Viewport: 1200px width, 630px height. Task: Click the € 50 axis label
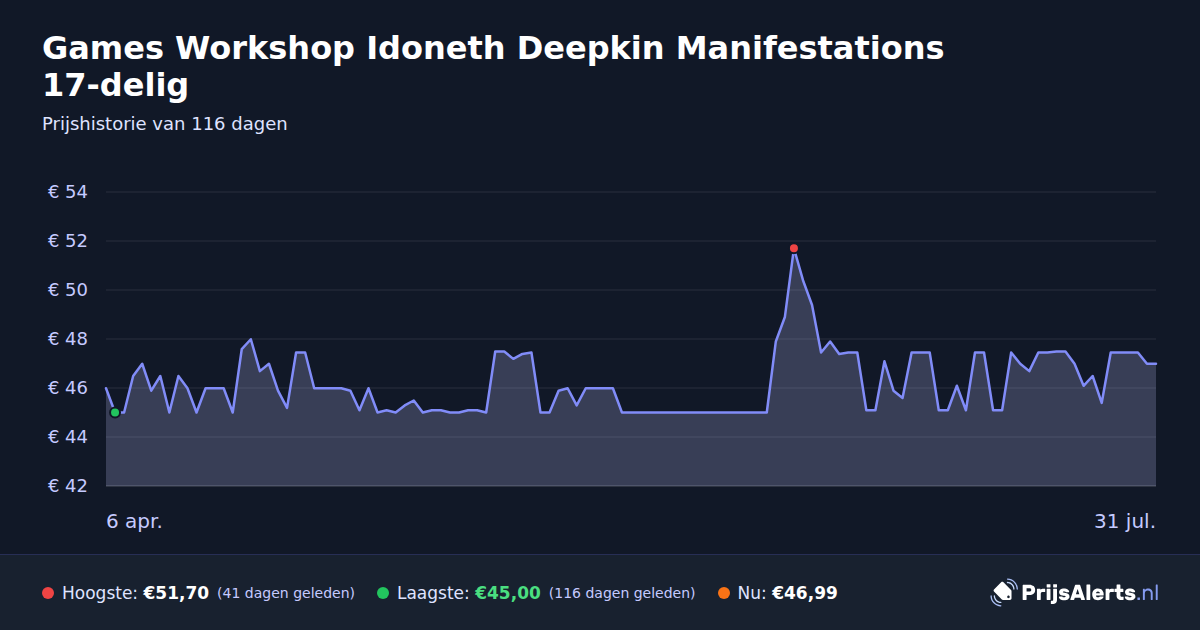(x=68, y=290)
